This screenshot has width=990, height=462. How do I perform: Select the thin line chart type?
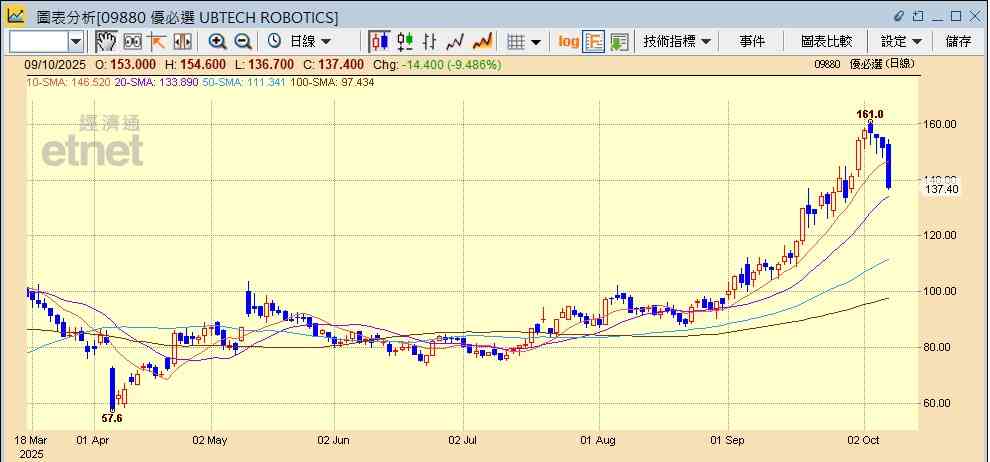tap(456, 41)
